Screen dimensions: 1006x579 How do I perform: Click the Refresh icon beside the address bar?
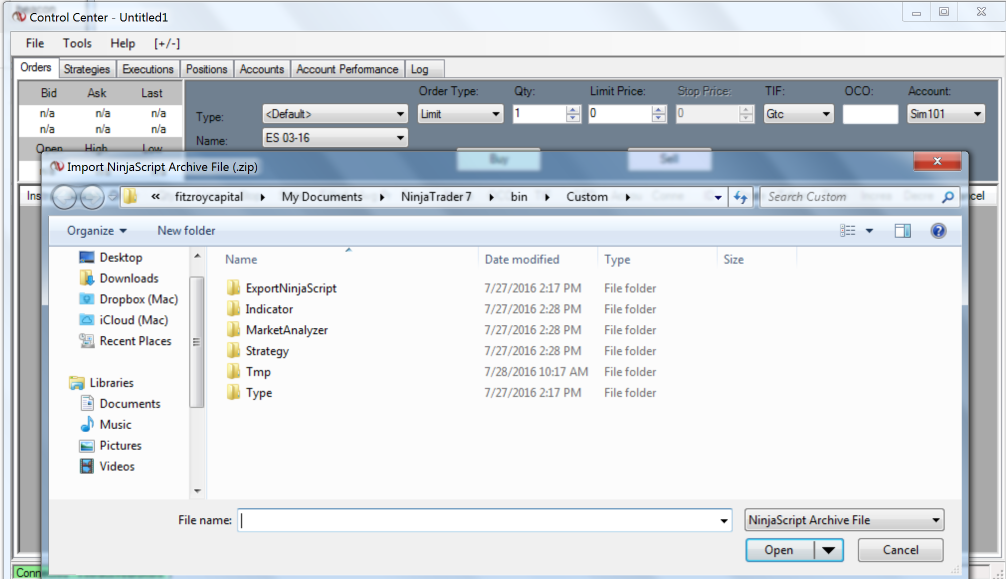coord(740,197)
